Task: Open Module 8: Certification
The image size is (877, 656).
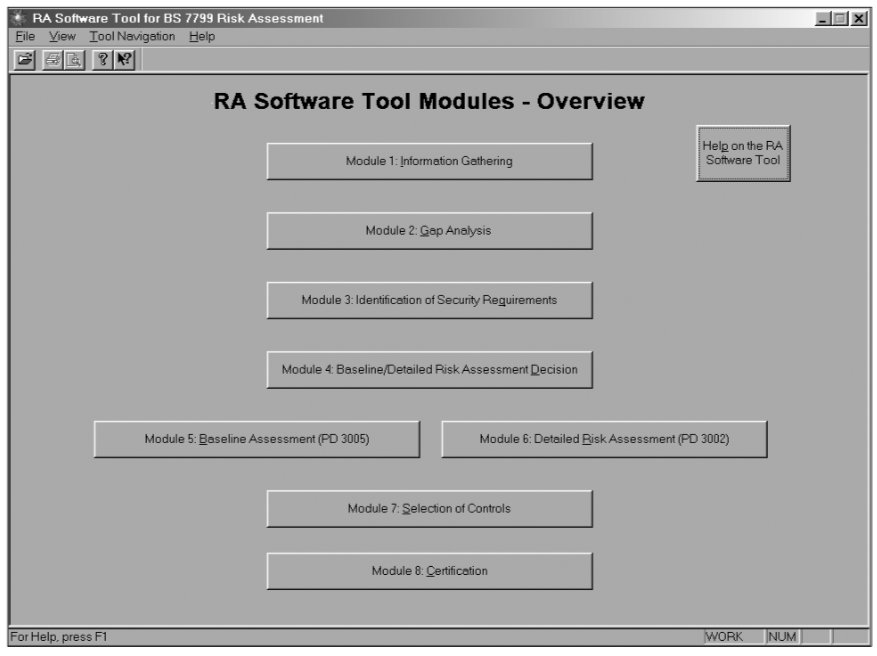Action: coord(430,571)
